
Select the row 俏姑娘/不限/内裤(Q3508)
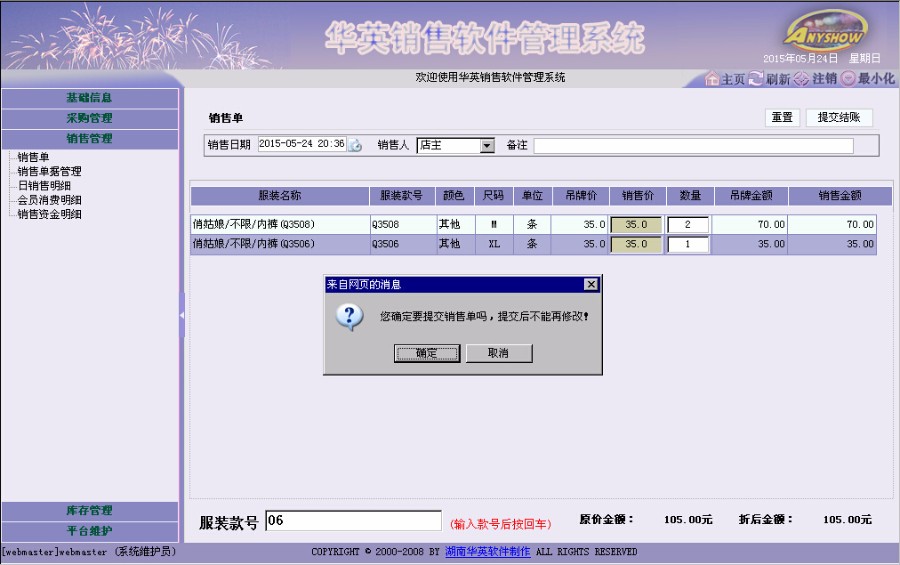click(533, 225)
